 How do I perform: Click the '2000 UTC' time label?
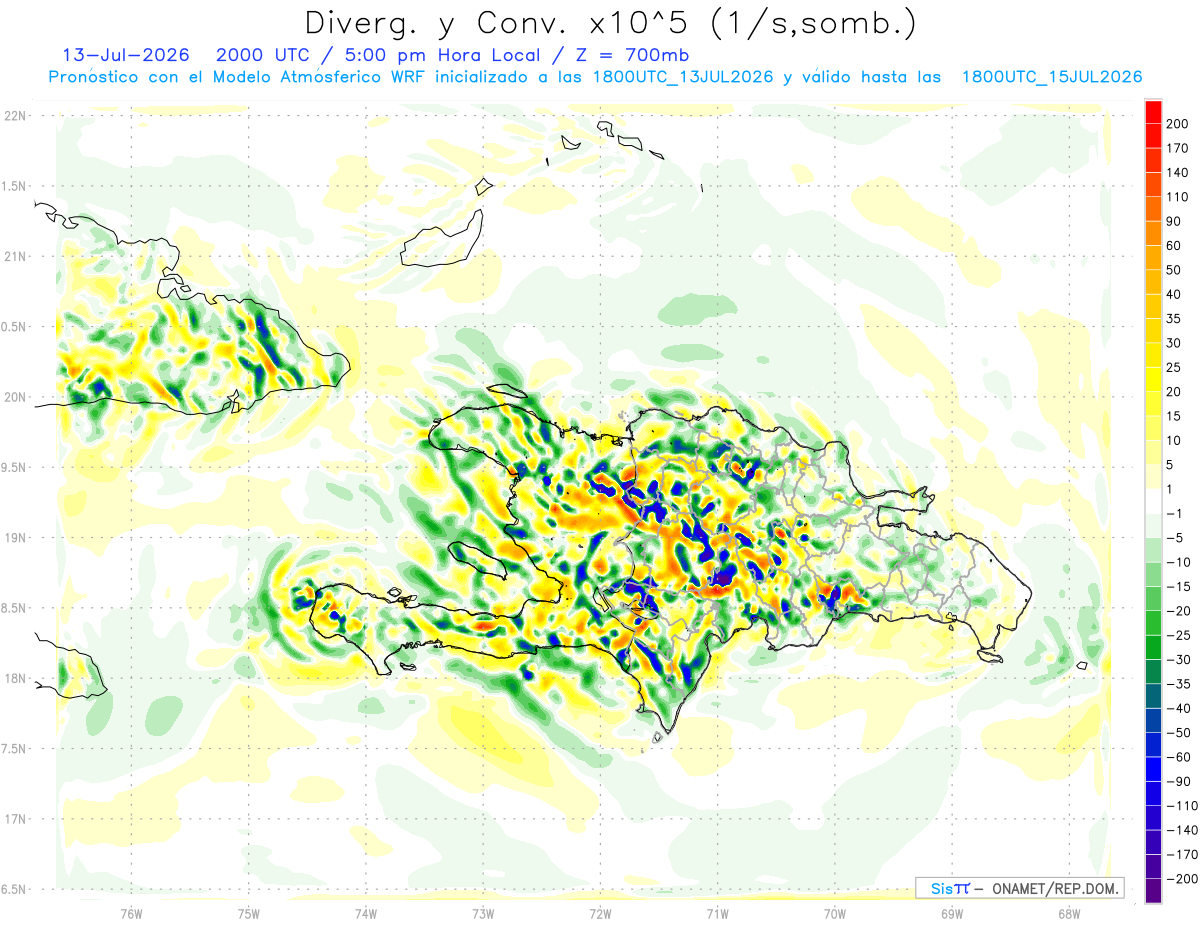(x=263, y=54)
